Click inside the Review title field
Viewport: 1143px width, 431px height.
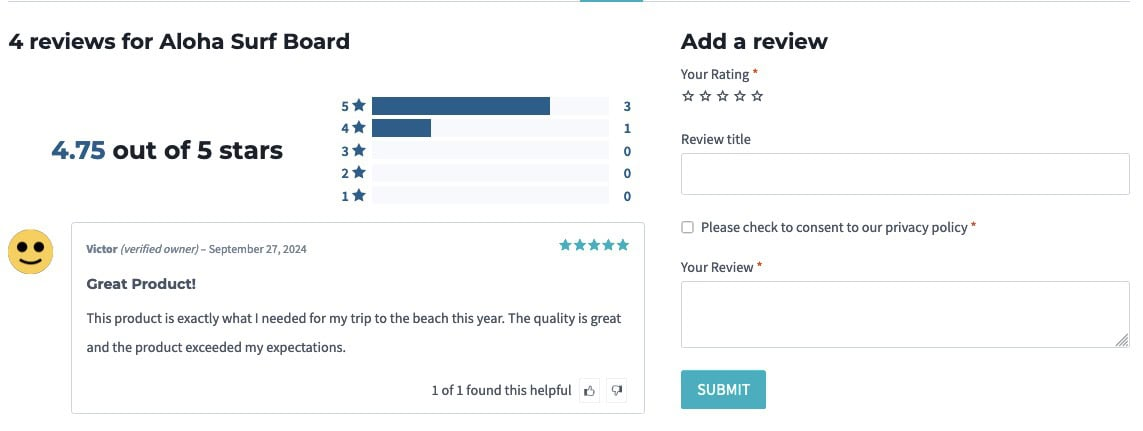coord(905,174)
